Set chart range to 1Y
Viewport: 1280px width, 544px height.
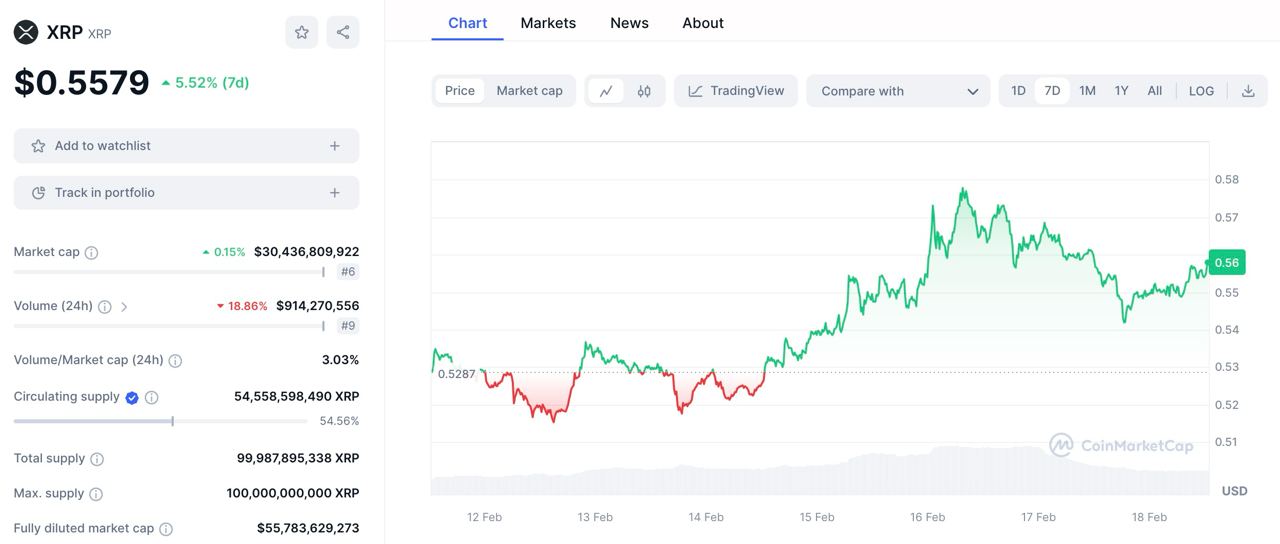point(1121,91)
